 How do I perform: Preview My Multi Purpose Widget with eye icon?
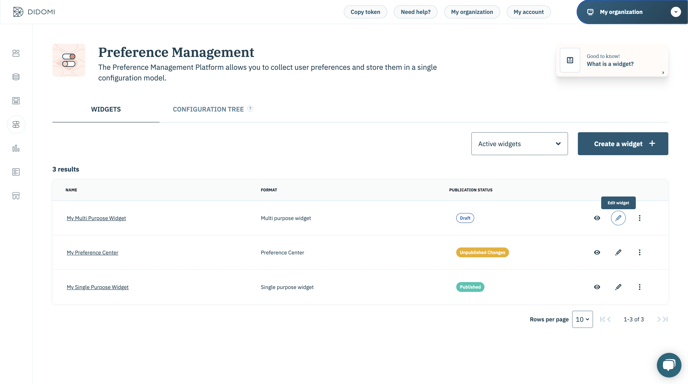tap(597, 218)
